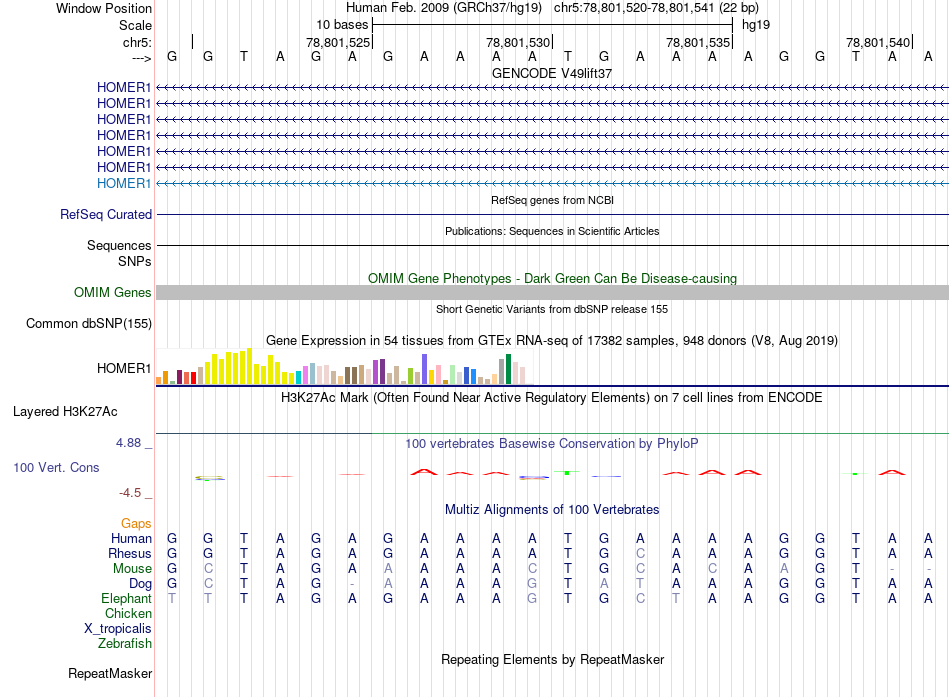950x697 pixels.
Task: Click the Mouse alignment row label
Action: (132, 569)
